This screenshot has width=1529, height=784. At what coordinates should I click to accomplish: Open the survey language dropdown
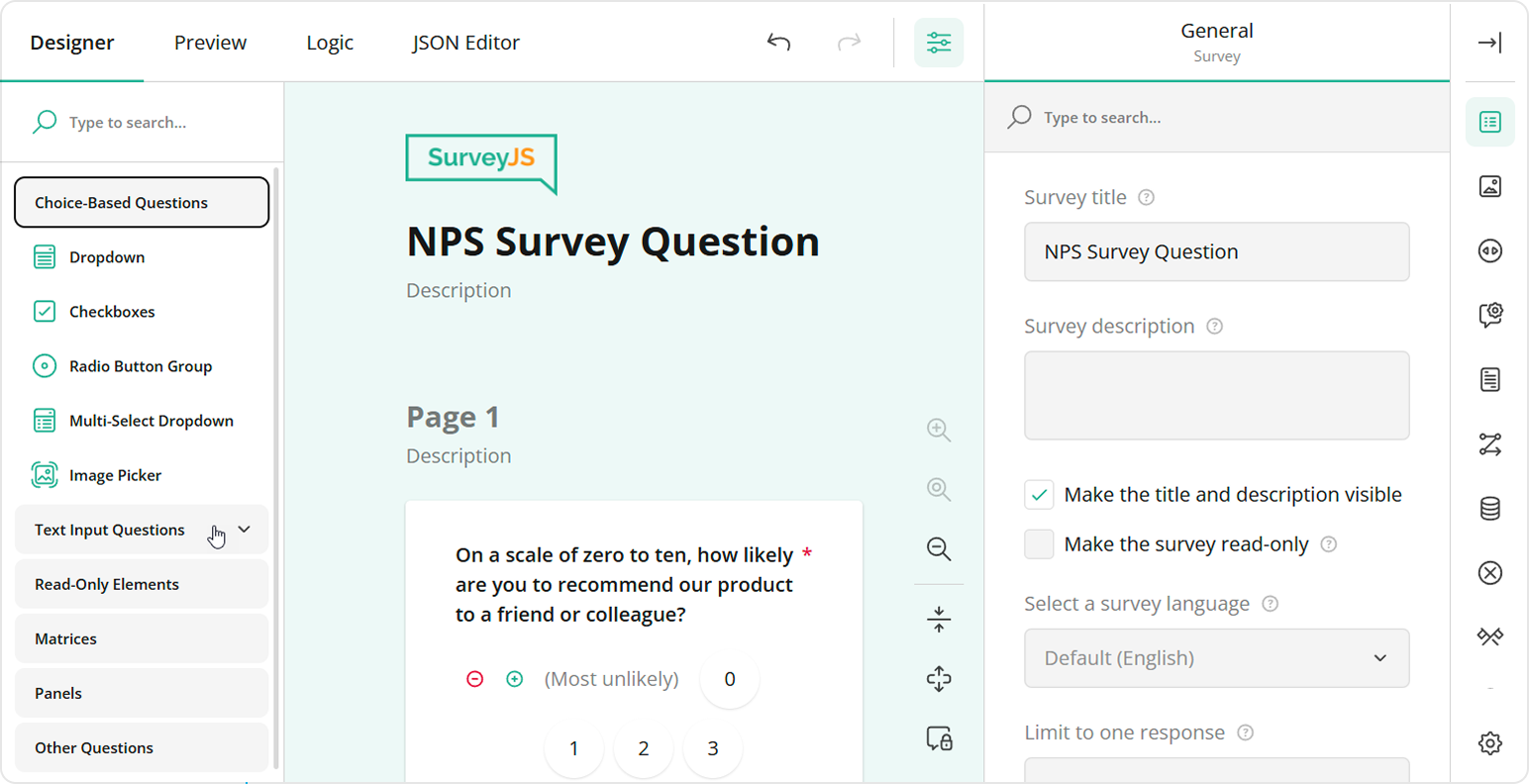pyautogui.click(x=1216, y=657)
